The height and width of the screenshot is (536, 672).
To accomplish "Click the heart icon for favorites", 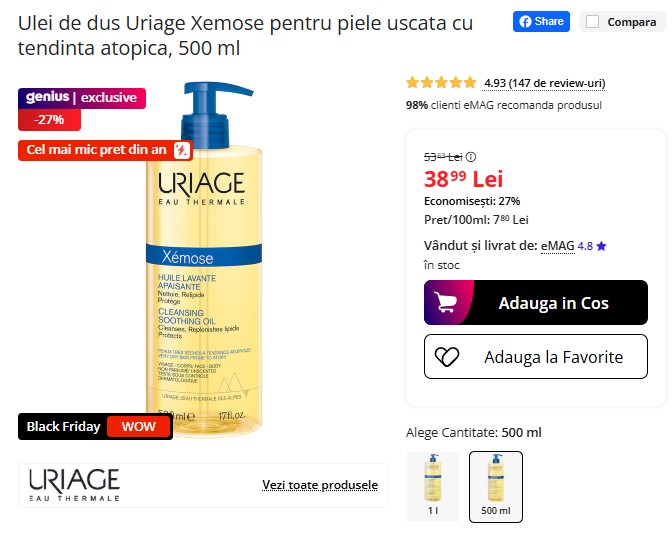I will pos(447,357).
